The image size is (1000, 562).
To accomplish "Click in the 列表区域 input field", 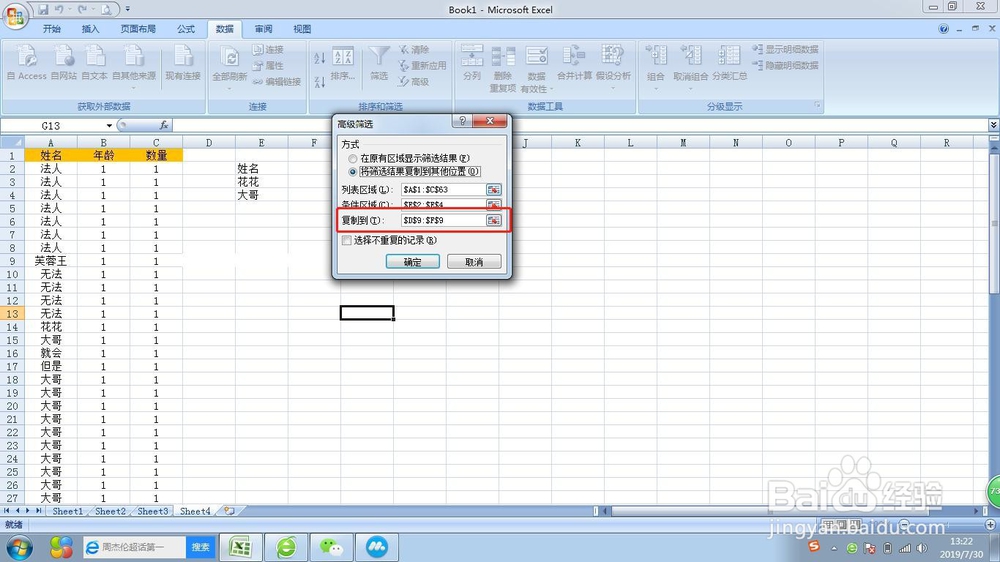I will (443, 189).
